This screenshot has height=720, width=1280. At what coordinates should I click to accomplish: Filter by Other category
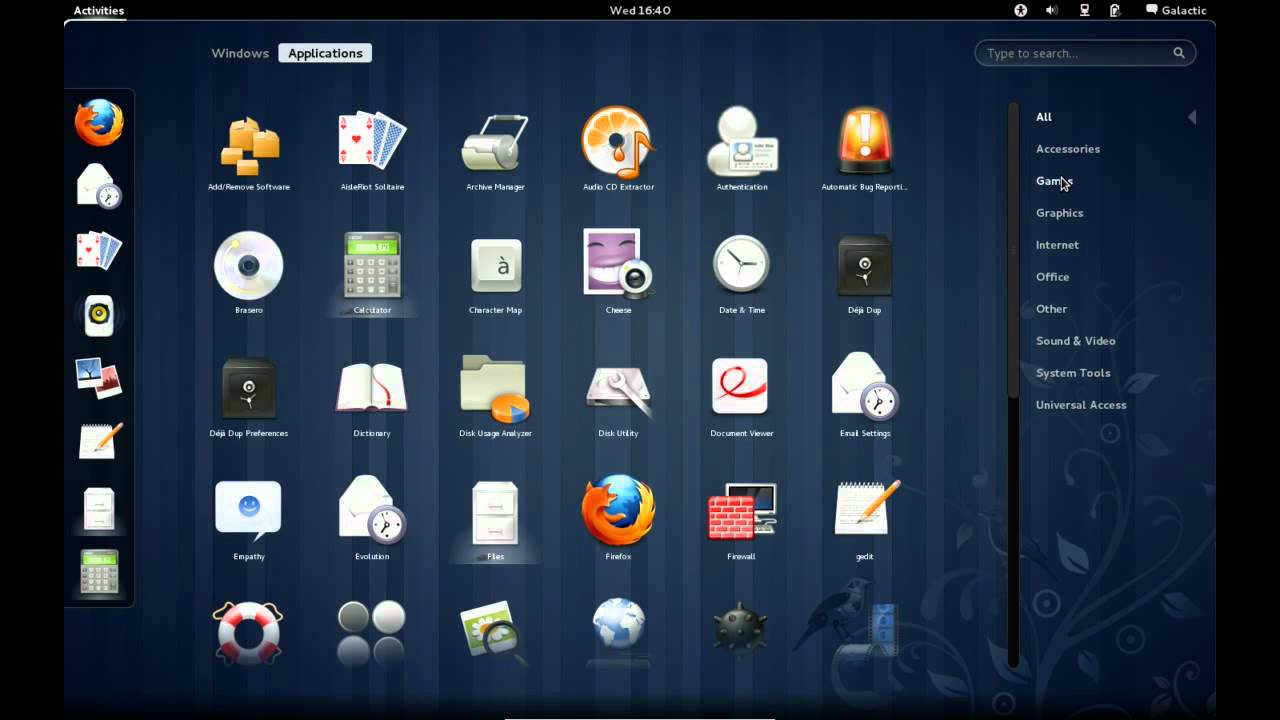point(1051,309)
